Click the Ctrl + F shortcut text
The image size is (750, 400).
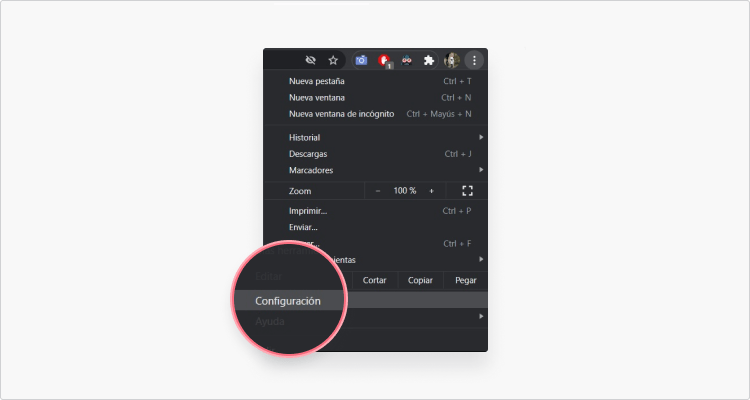pos(457,244)
